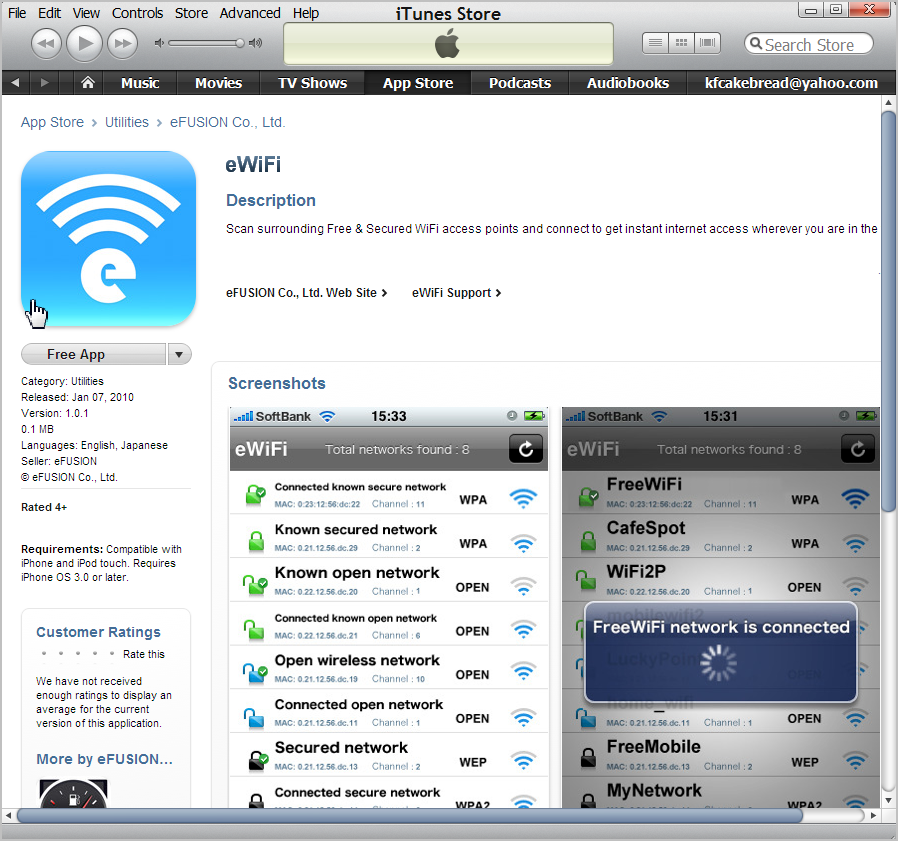Screen dimensions: 898x841
Task: Click the eWiFi app icon
Action: pyautogui.click(x=108, y=238)
